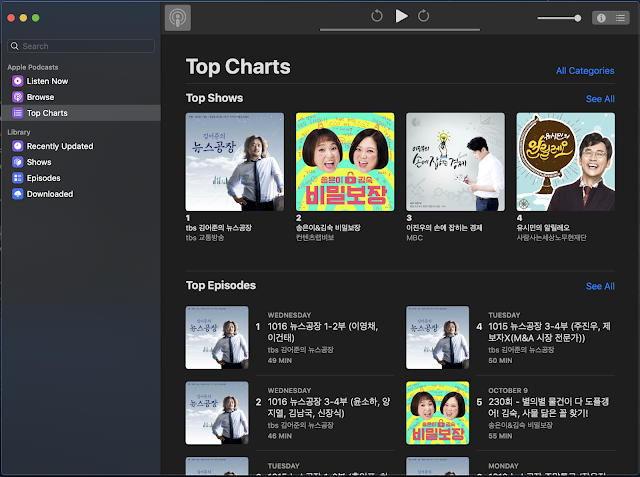Click the Listen Now sidebar icon
Screen dimensions: 640x477
(x=18, y=81)
